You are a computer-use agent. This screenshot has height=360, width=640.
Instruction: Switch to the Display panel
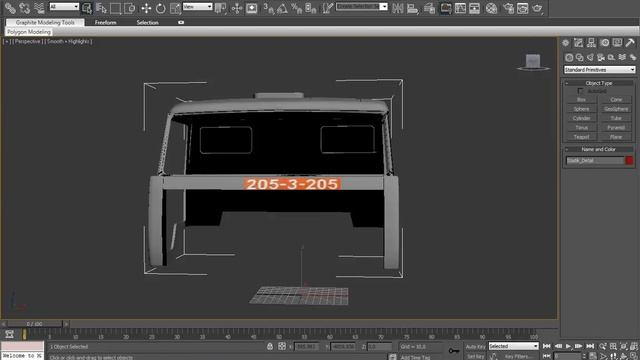pyautogui.click(x=617, y=42)
